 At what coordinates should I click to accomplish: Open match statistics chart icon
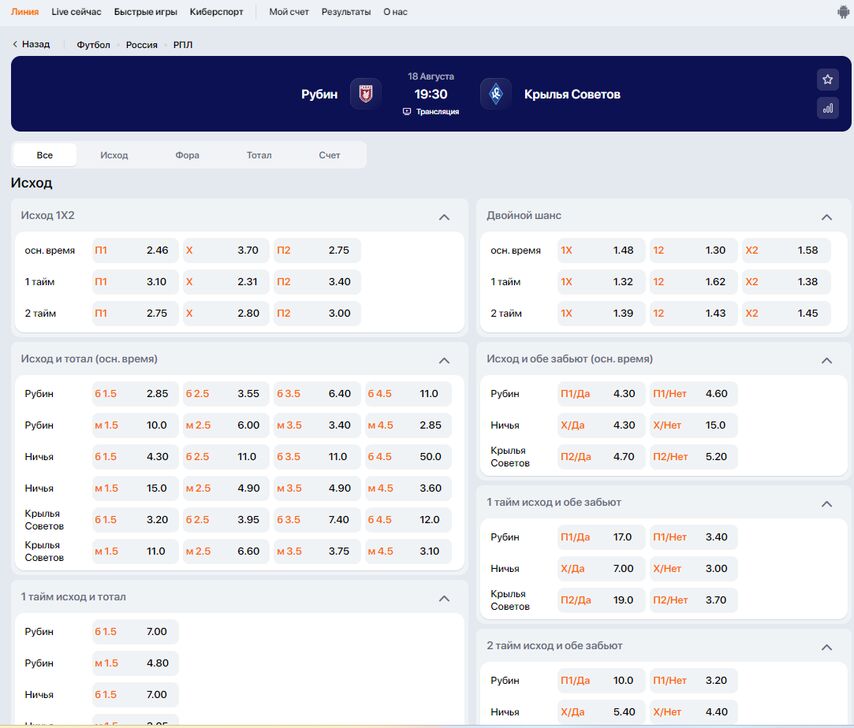pyautogui.click(x=827, y=108)
